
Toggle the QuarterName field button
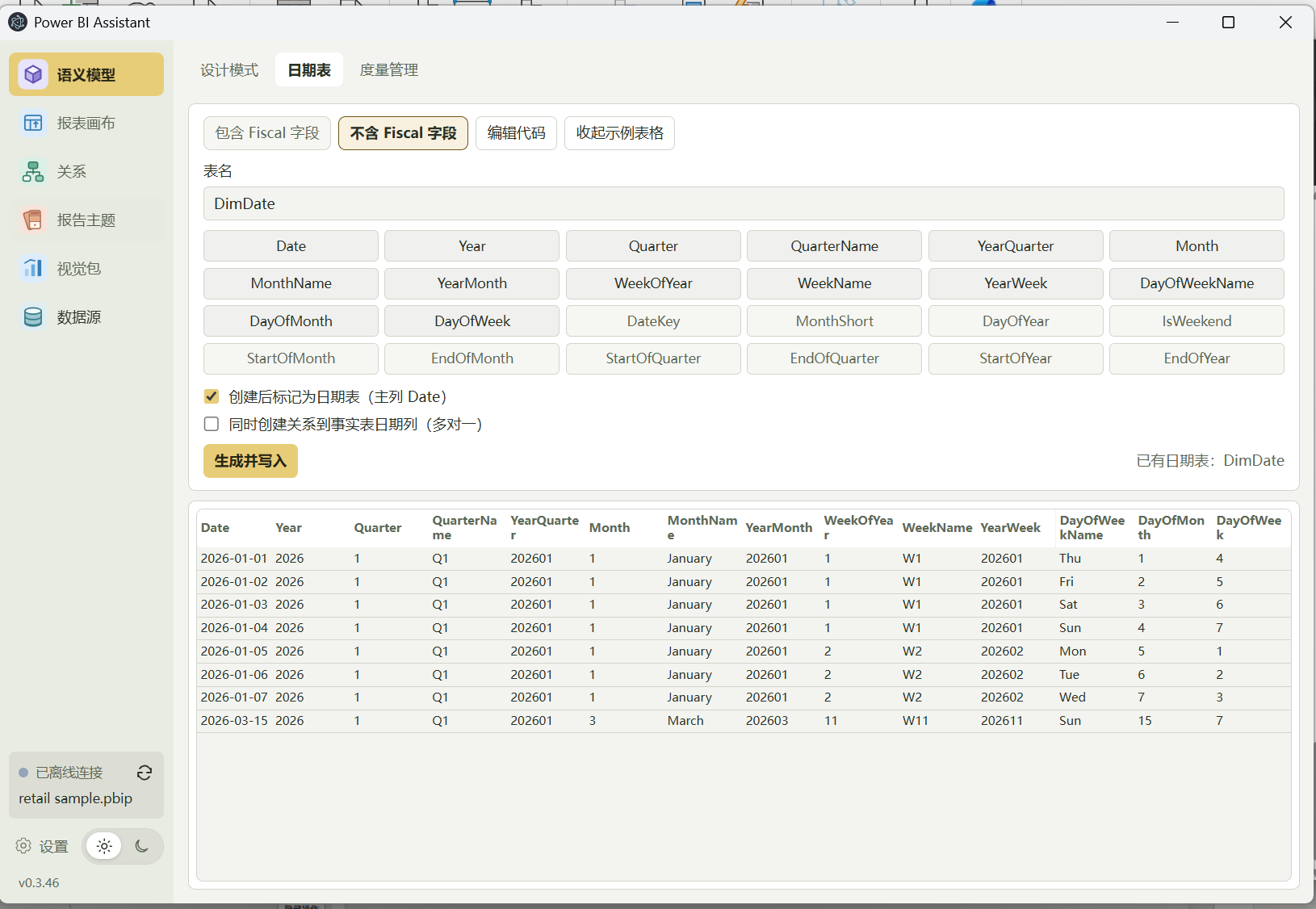click(x=834, y=246)
